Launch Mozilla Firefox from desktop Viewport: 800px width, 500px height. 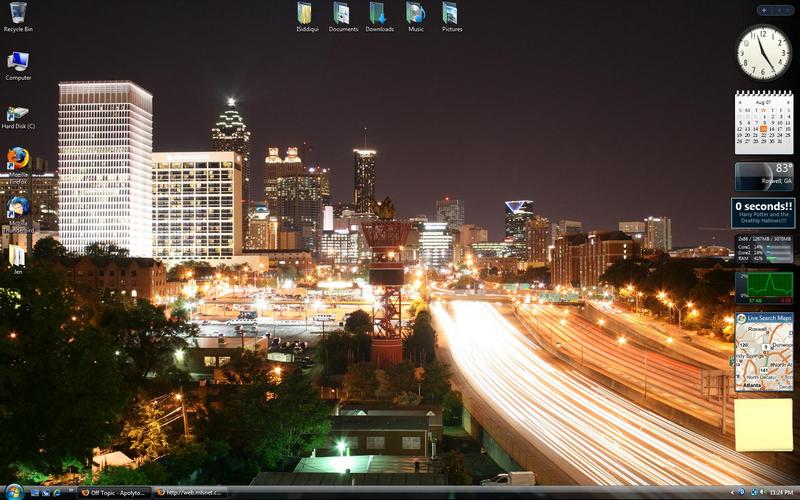pyautogui.click(x=18, y=159)
